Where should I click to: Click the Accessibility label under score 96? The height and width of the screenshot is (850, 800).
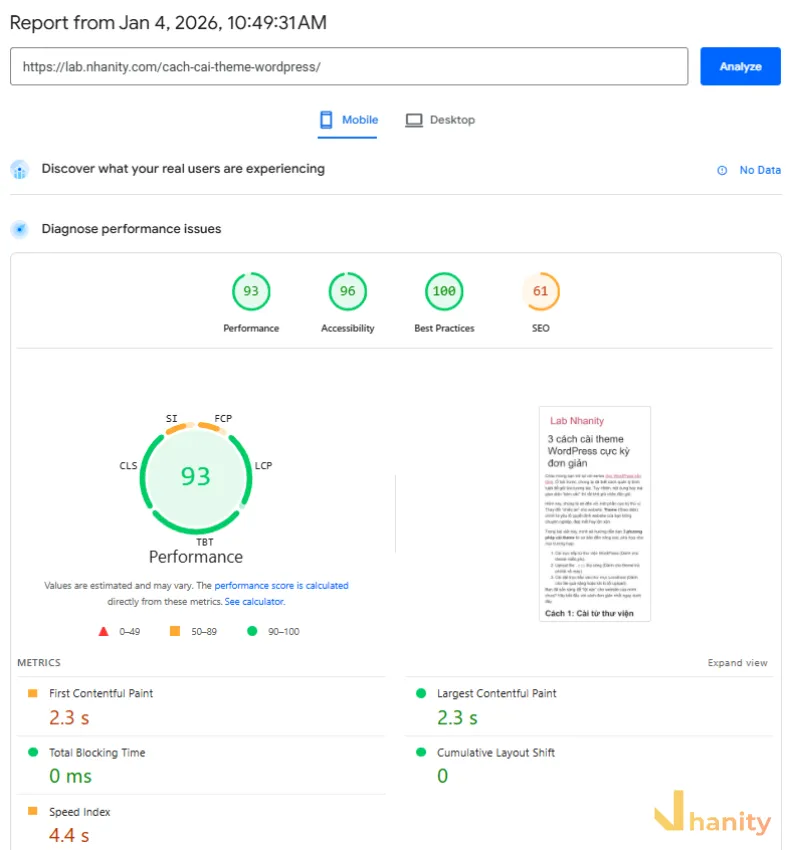(x=347, y=329)
